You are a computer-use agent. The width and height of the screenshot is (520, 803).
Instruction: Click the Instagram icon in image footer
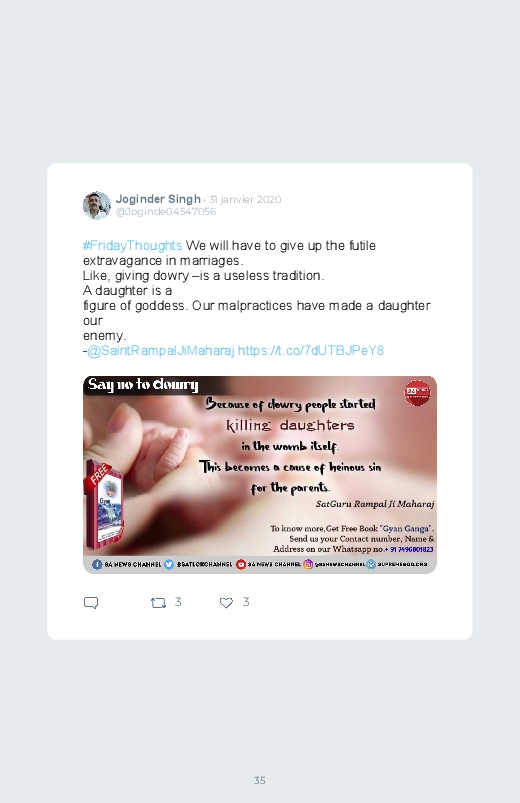coord(308,564)
